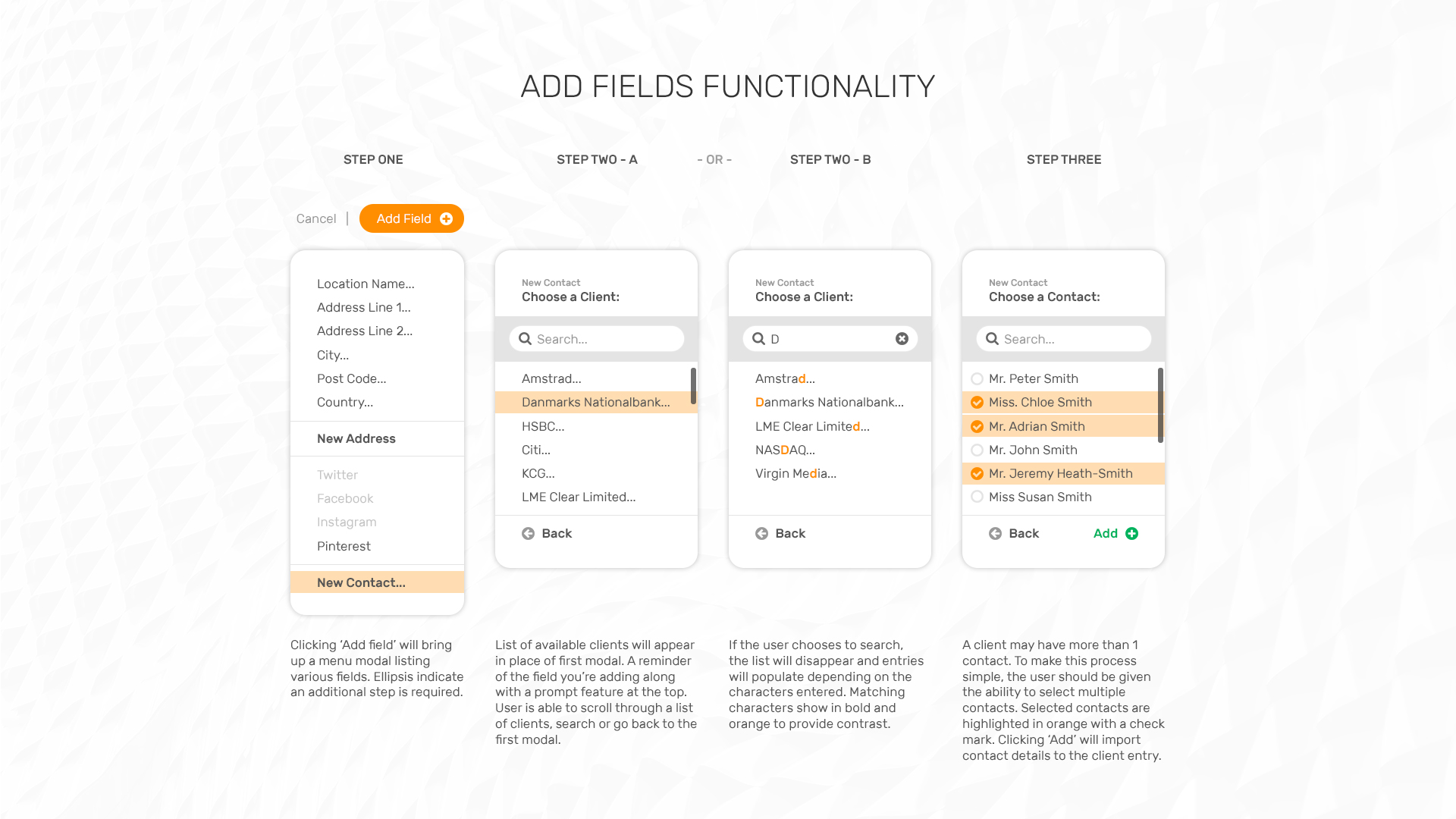Click the magnifier icon in Step Two A search

coord(525,339)
